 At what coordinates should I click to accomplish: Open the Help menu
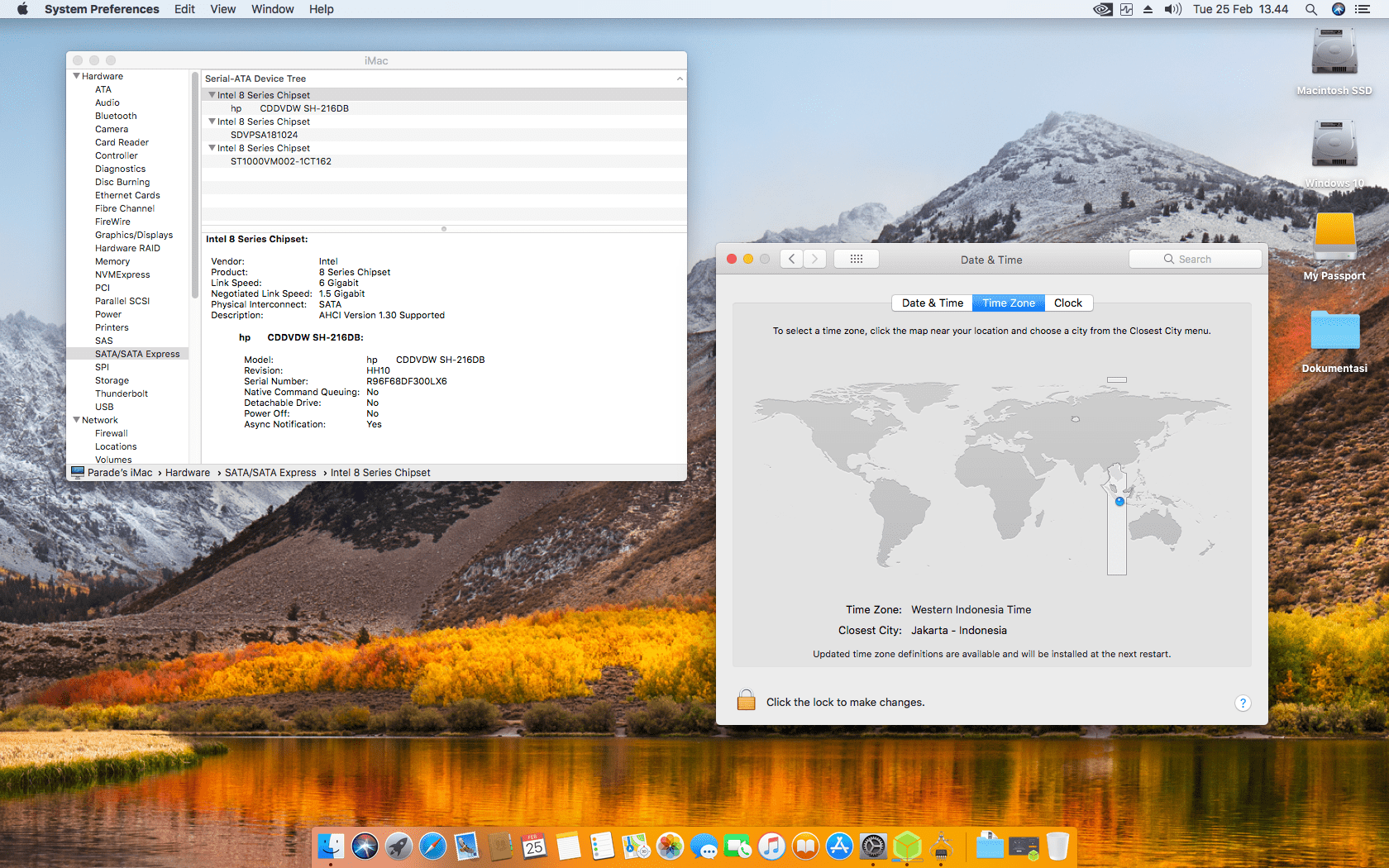322,9
